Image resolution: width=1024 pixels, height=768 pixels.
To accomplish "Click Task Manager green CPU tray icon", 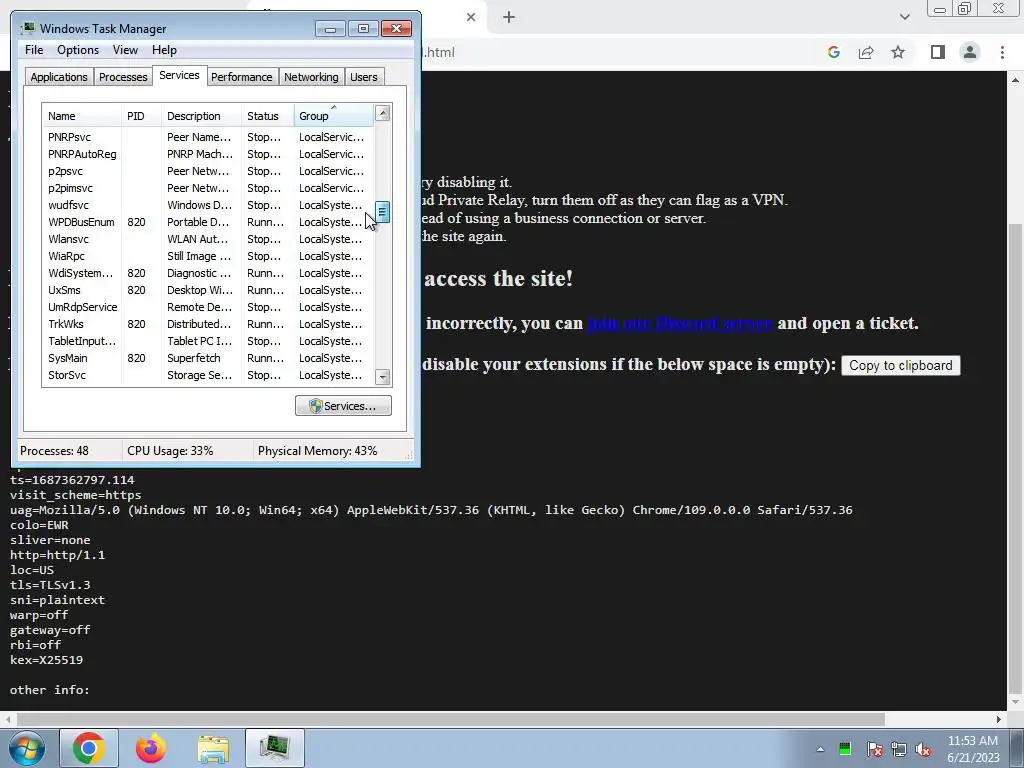I will tap(845, 749).
